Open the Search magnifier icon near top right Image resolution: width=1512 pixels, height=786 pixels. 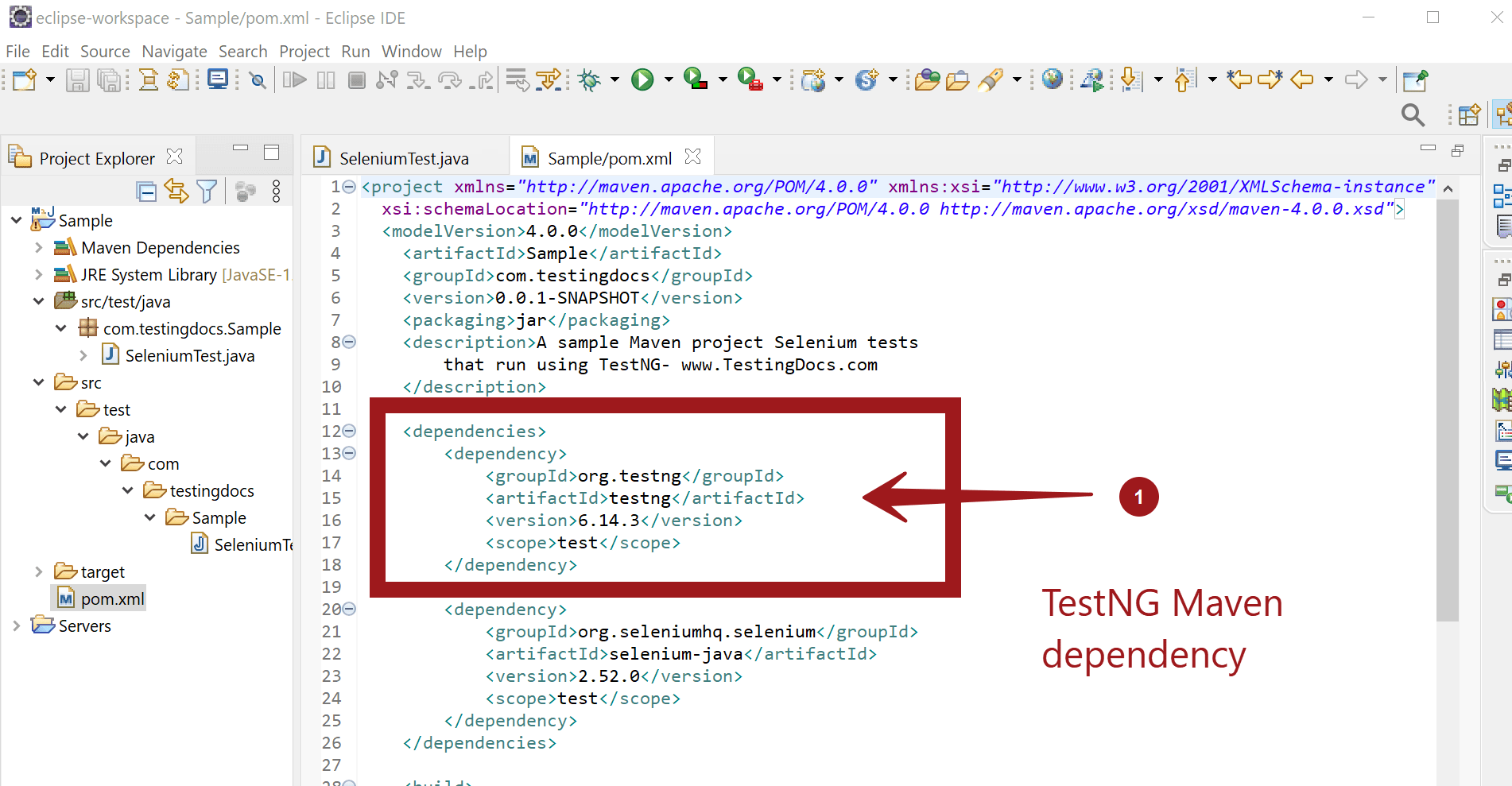pos(1413,115)
